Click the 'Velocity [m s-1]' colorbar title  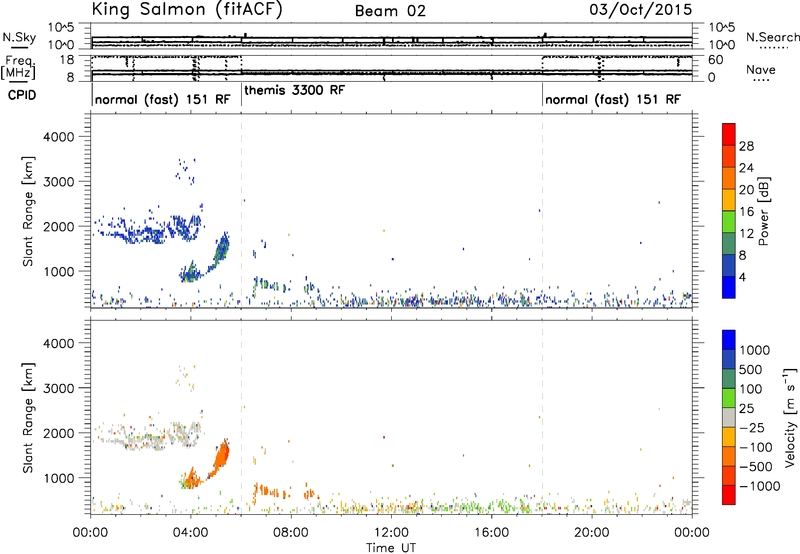[790, 417]
